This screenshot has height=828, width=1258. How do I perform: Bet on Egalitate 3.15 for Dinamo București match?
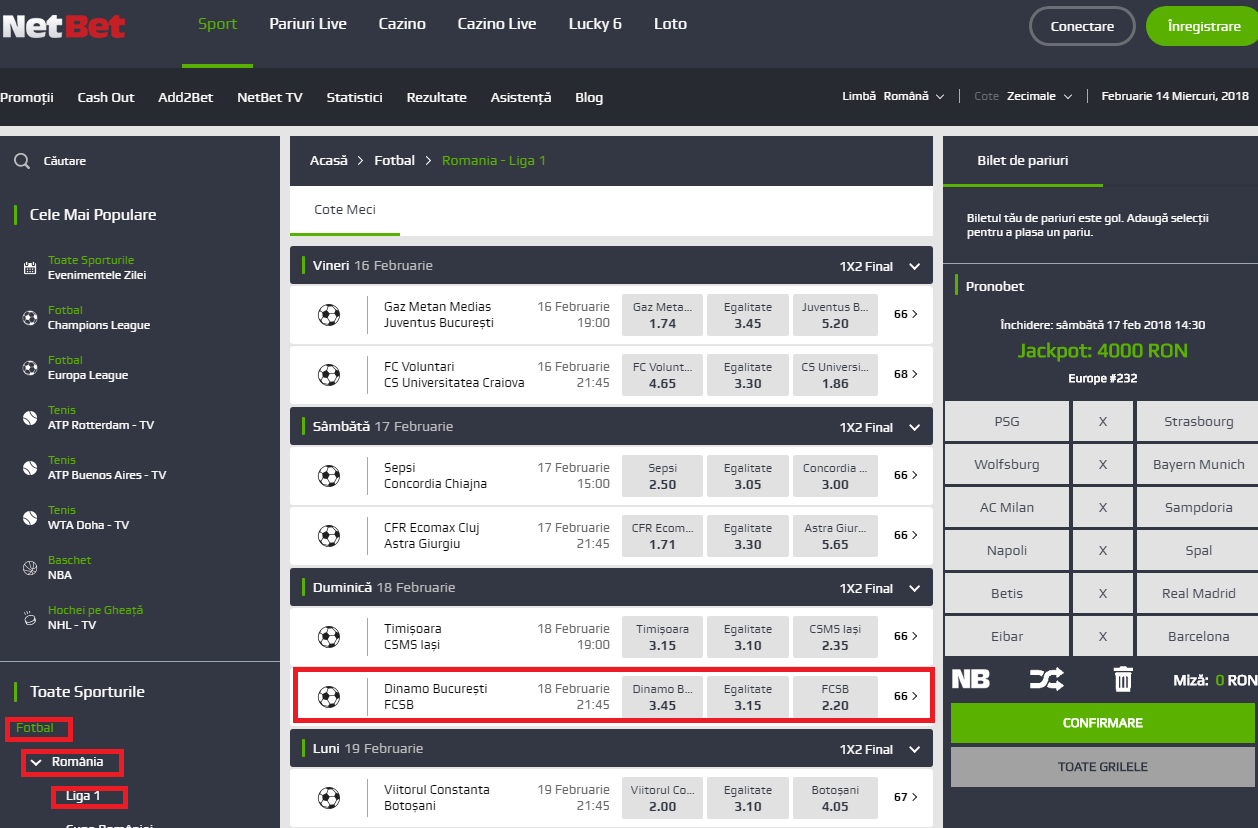748,697
